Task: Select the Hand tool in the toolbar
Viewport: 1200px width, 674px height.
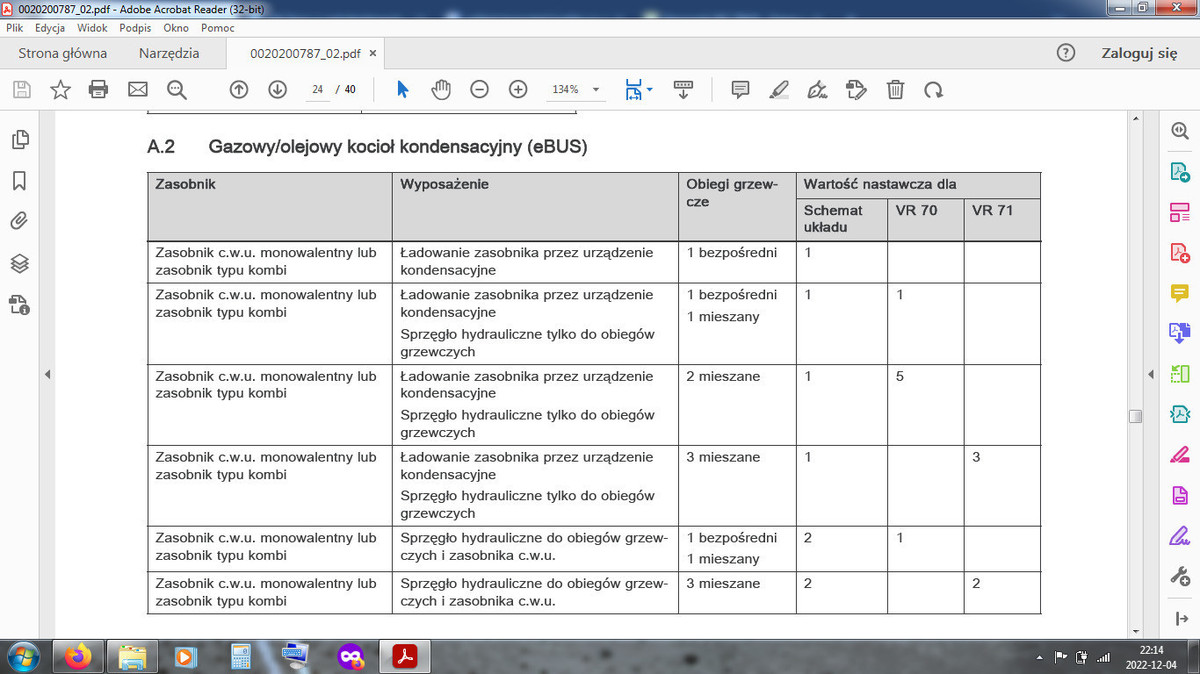Action: [441, 89]
